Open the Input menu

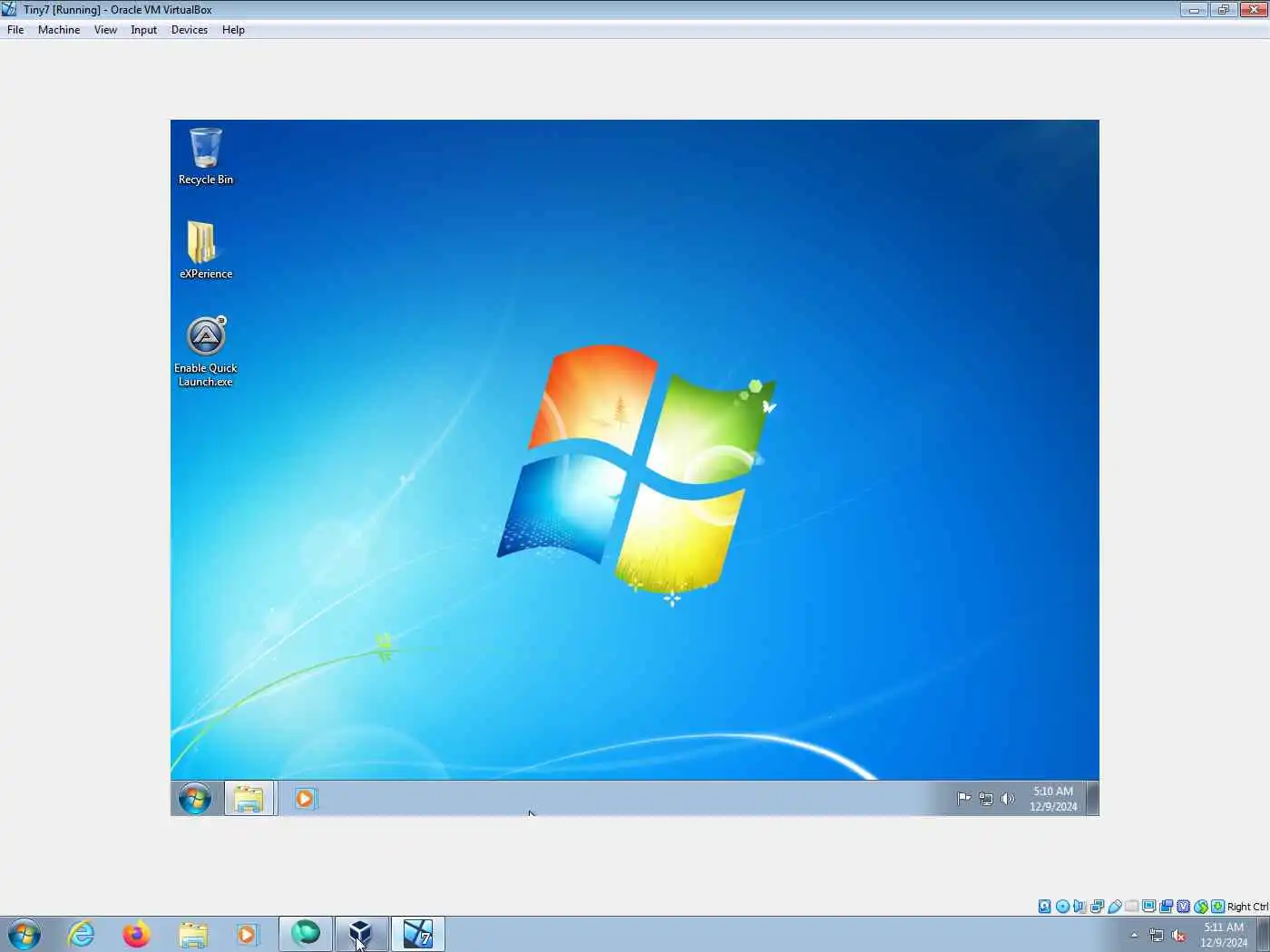pos(143,30)
